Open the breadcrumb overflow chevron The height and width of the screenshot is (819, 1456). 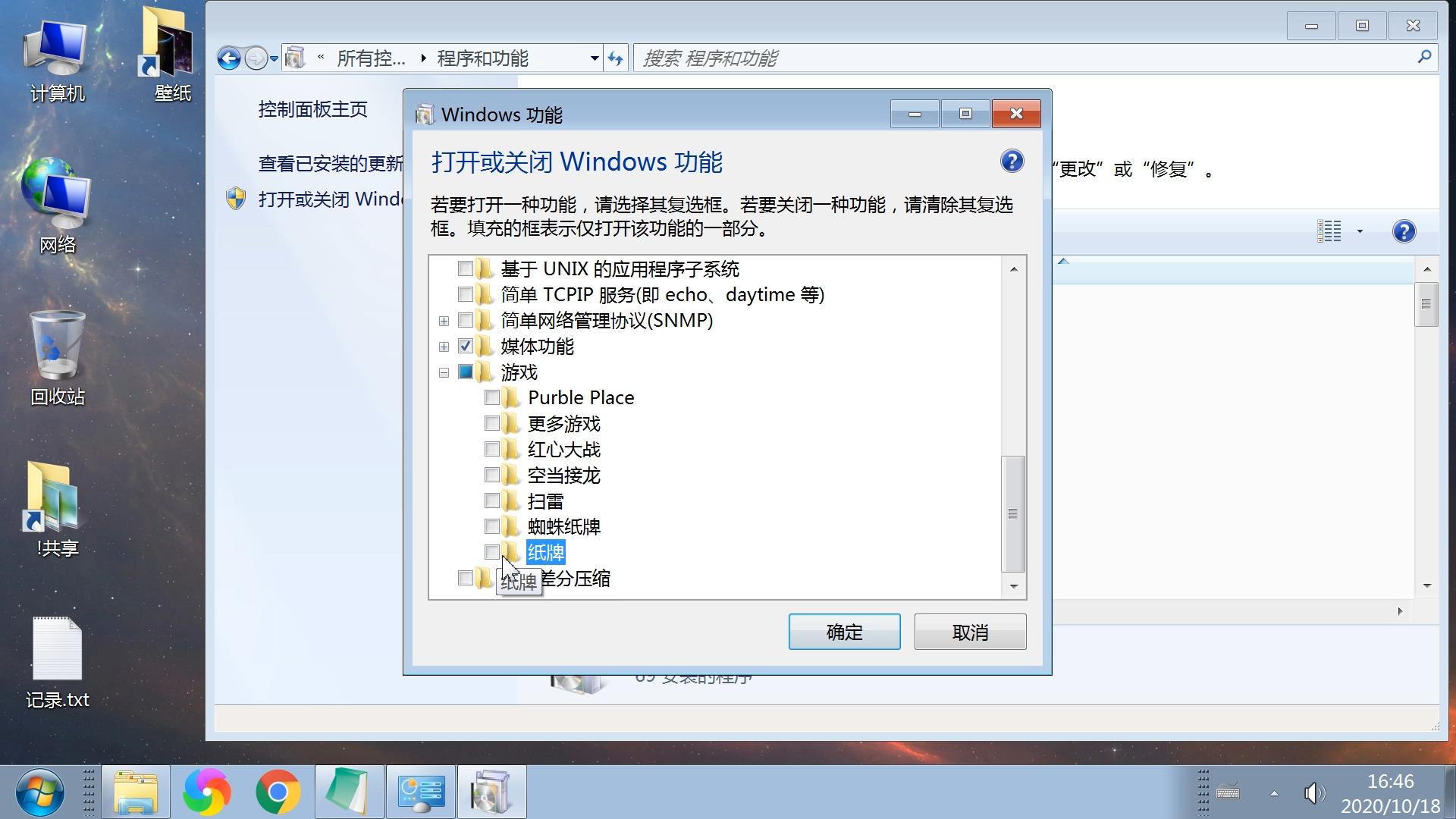[x=321, y=57]
